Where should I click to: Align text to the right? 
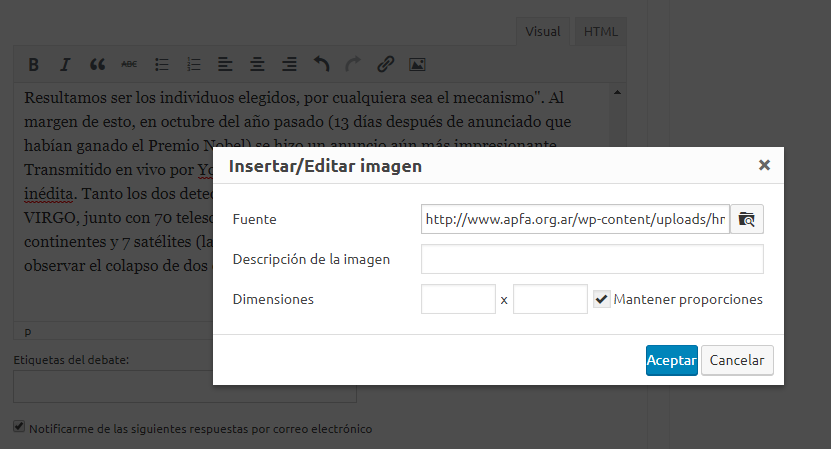(289, 65)
